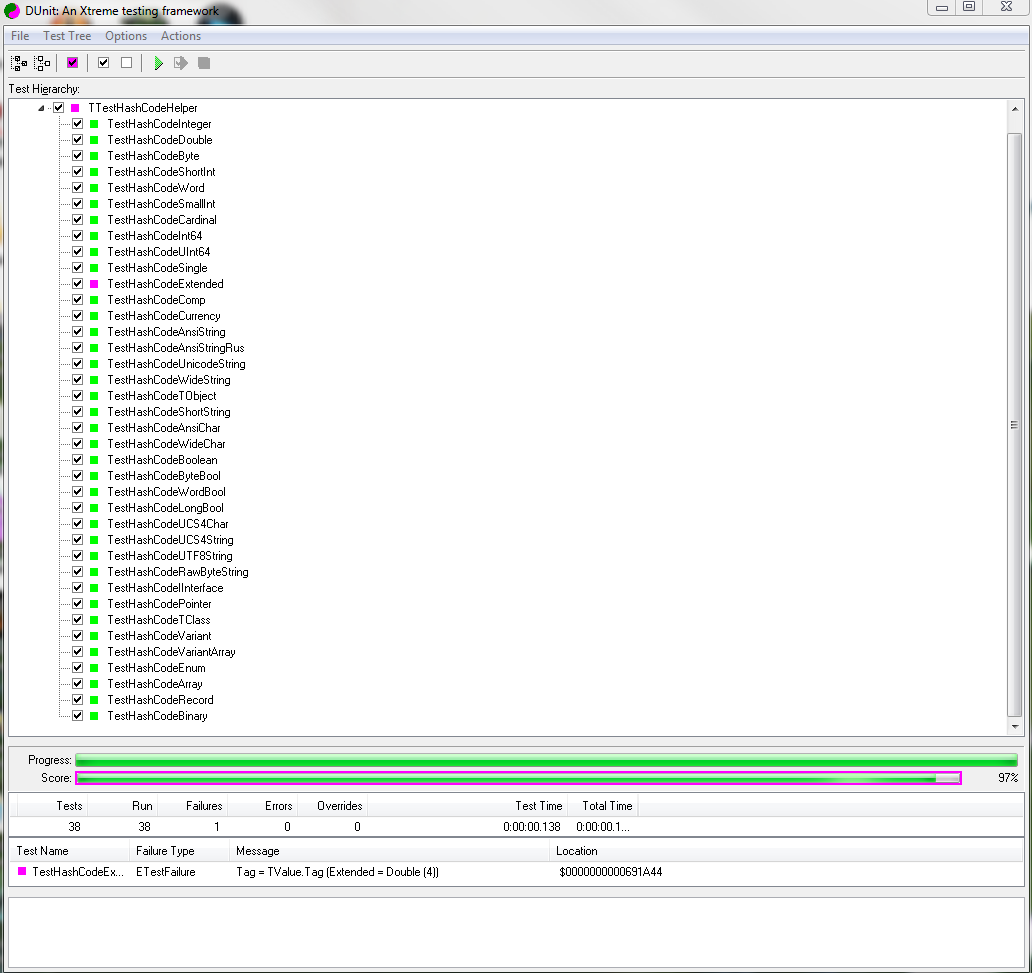The height and width of the screenshot is (973, 1032).
Task: Click the failure message 'Tag = TValue.Tag (Extended = Double (4))'
Action: click(337, 872)
